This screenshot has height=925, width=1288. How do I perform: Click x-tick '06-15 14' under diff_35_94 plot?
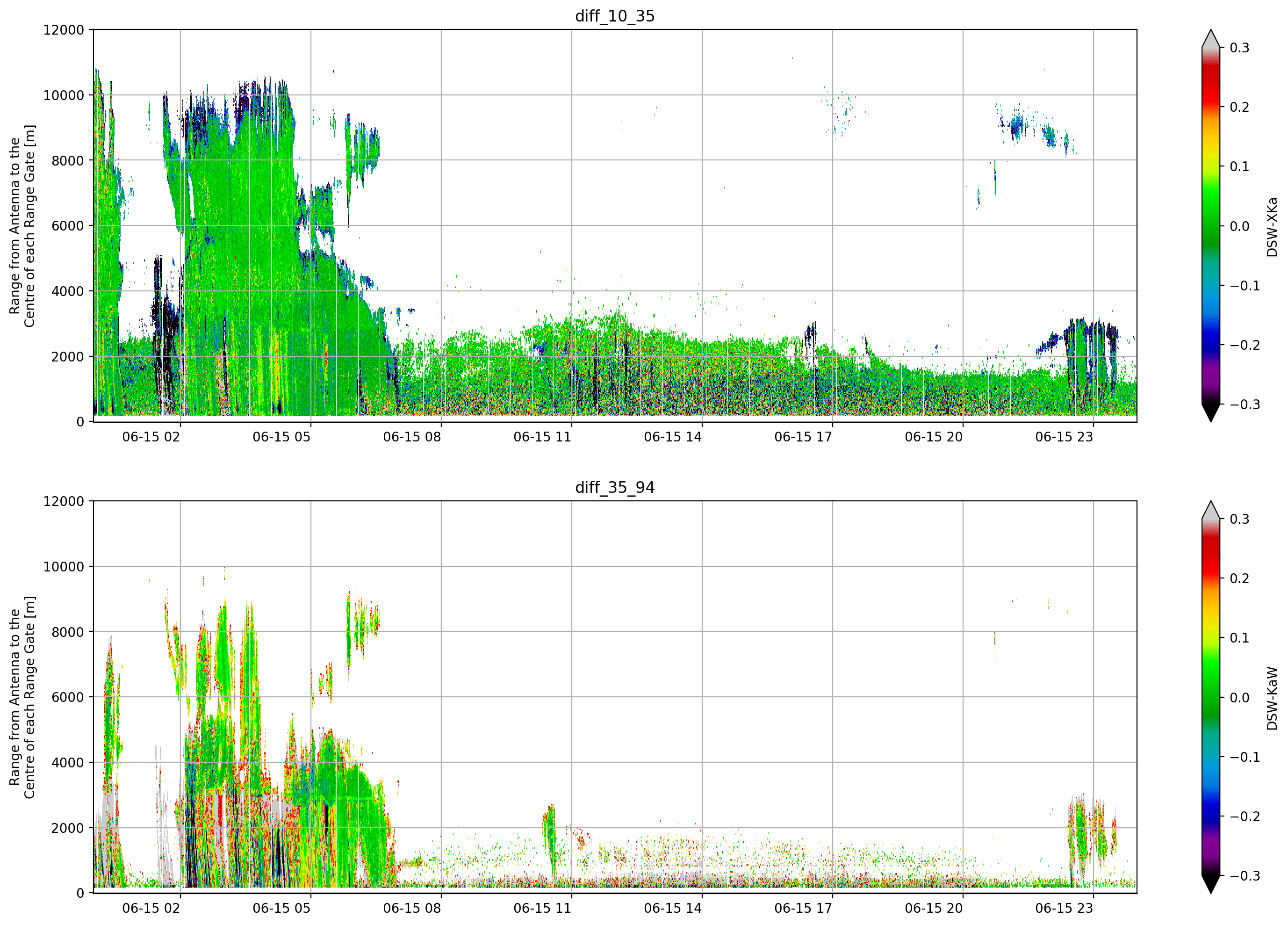[673, 909]
